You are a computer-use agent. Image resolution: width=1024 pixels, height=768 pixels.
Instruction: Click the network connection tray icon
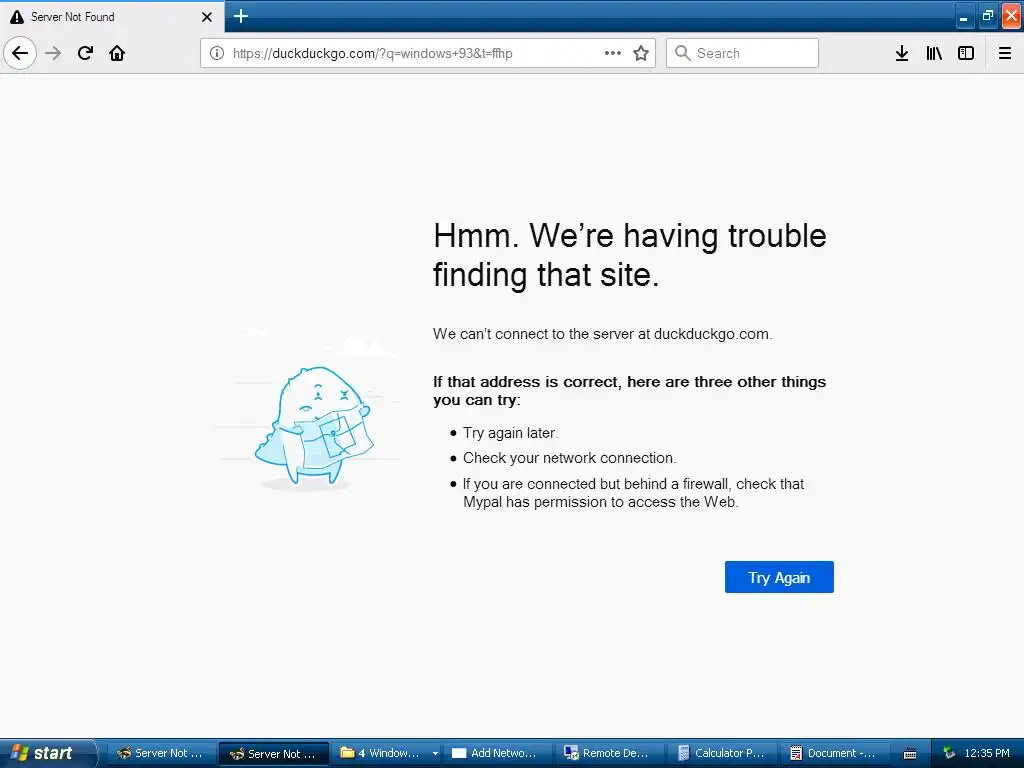950,753
